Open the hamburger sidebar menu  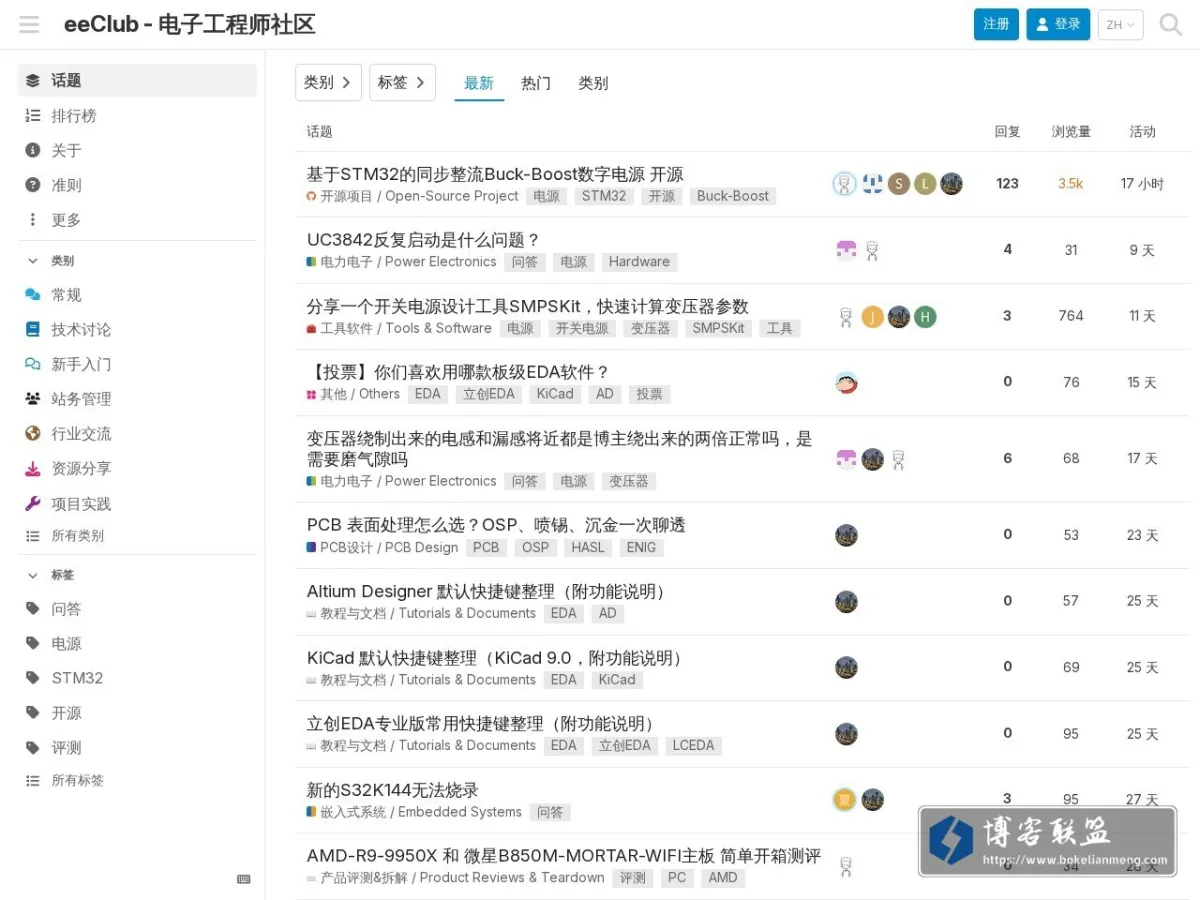(29, 24)
